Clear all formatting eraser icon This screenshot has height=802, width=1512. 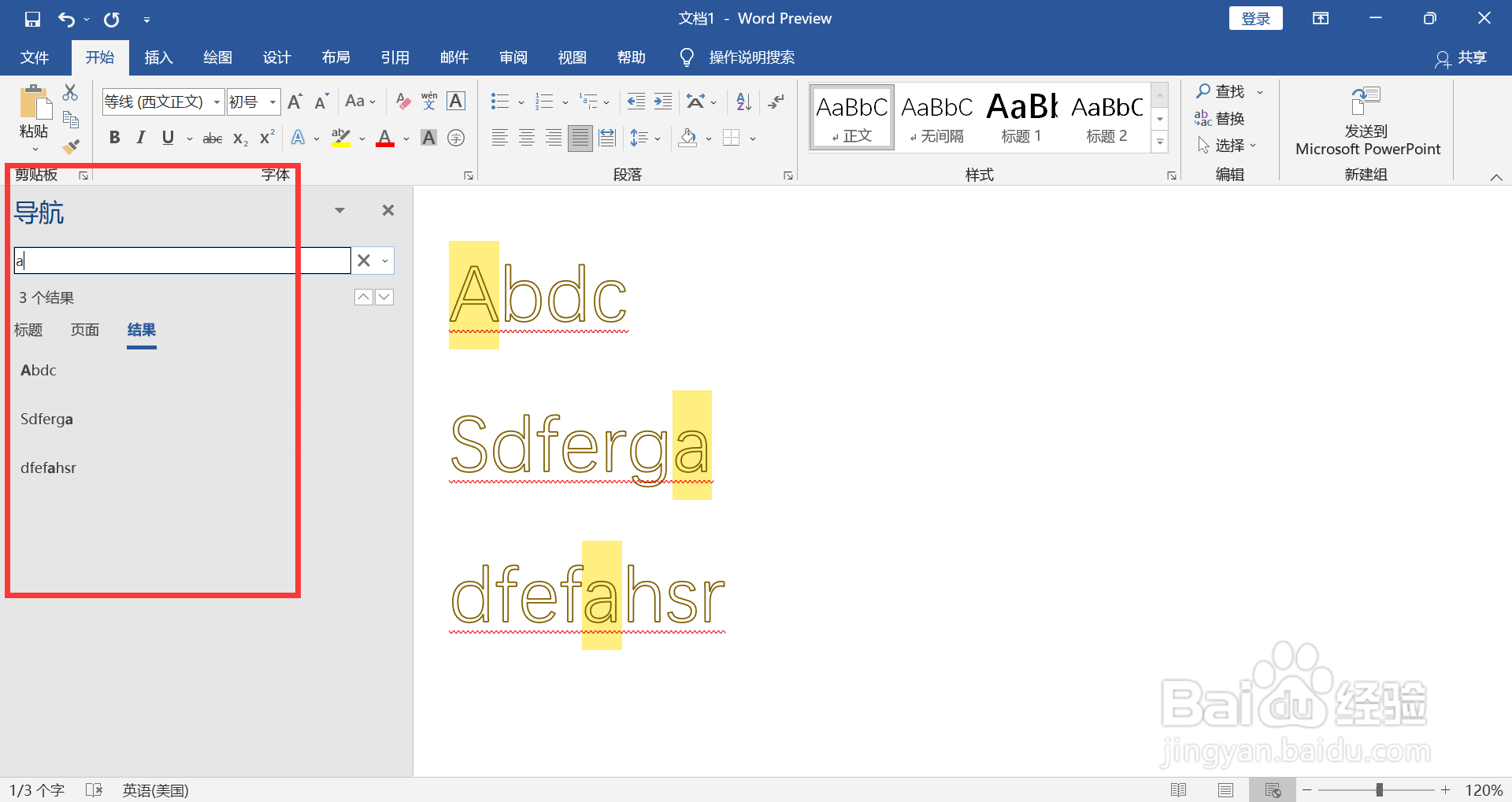point(403,102)
